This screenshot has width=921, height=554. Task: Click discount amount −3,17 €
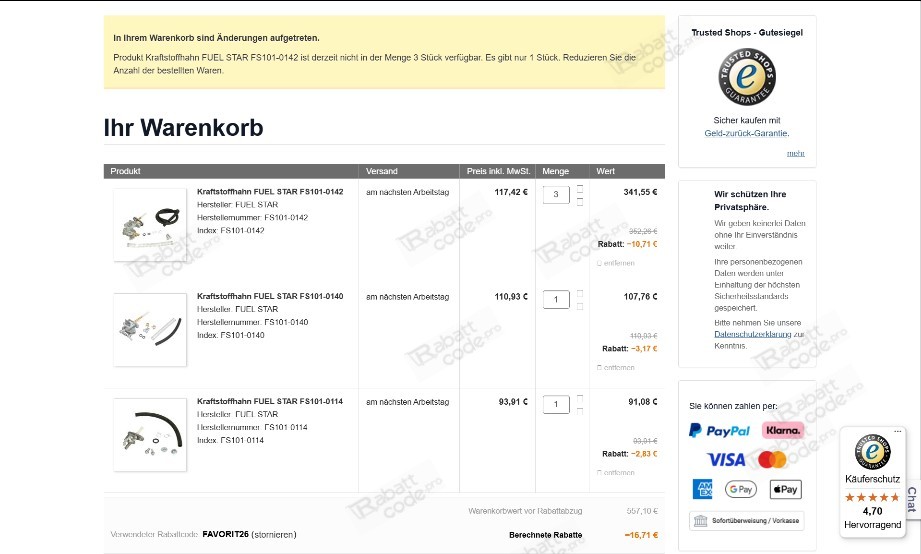(x=644, y=348)
